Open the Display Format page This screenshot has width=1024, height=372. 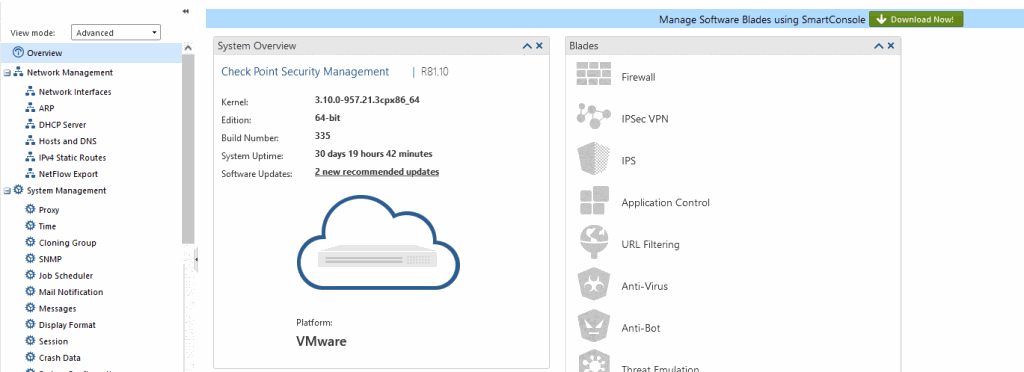(67, 325)
